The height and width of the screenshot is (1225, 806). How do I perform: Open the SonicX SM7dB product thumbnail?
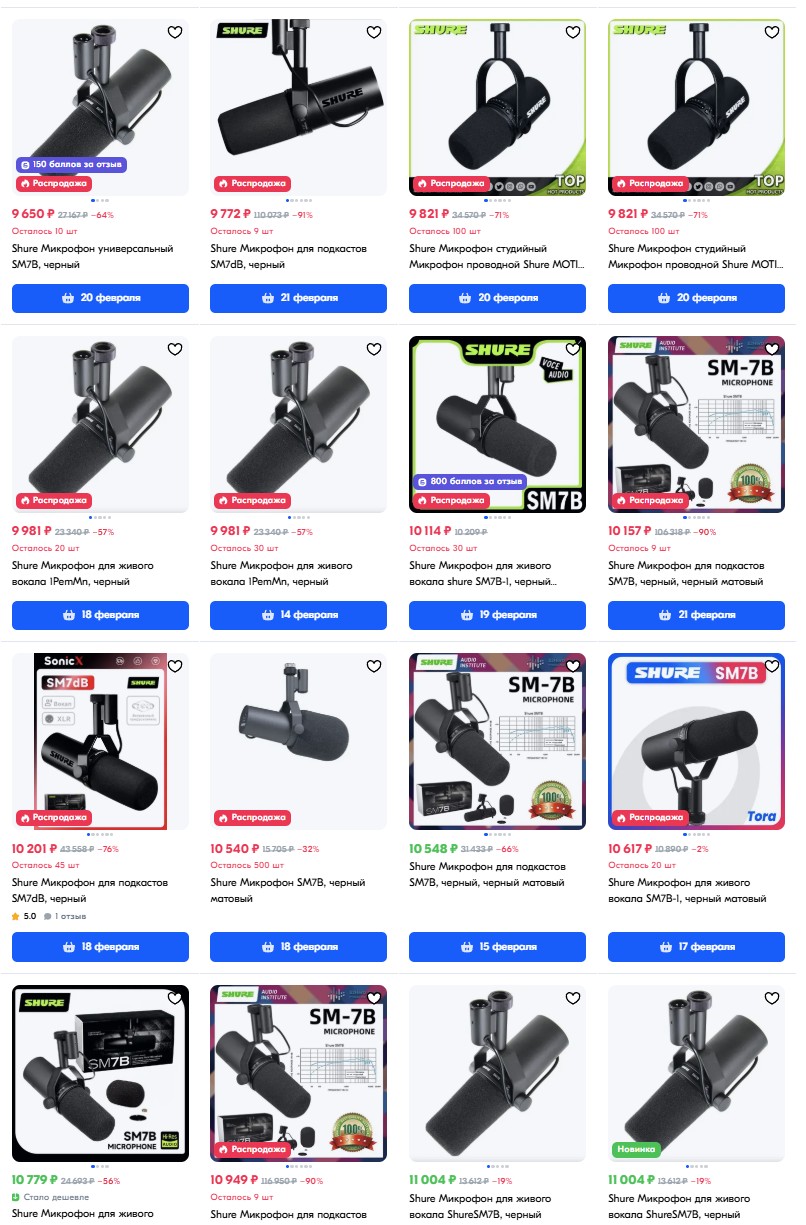coord(100,741)
